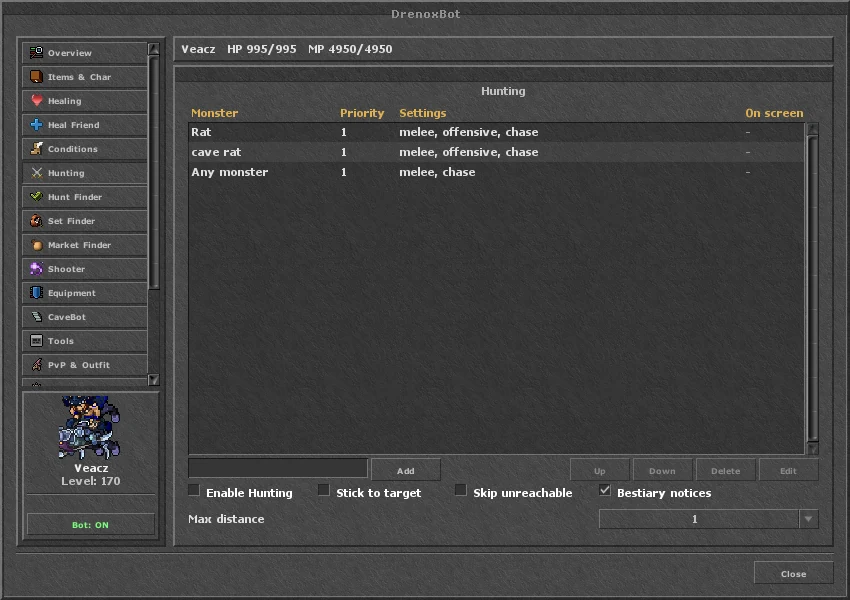
Task: Click the Level: 170 text
Action: [91, 481]
